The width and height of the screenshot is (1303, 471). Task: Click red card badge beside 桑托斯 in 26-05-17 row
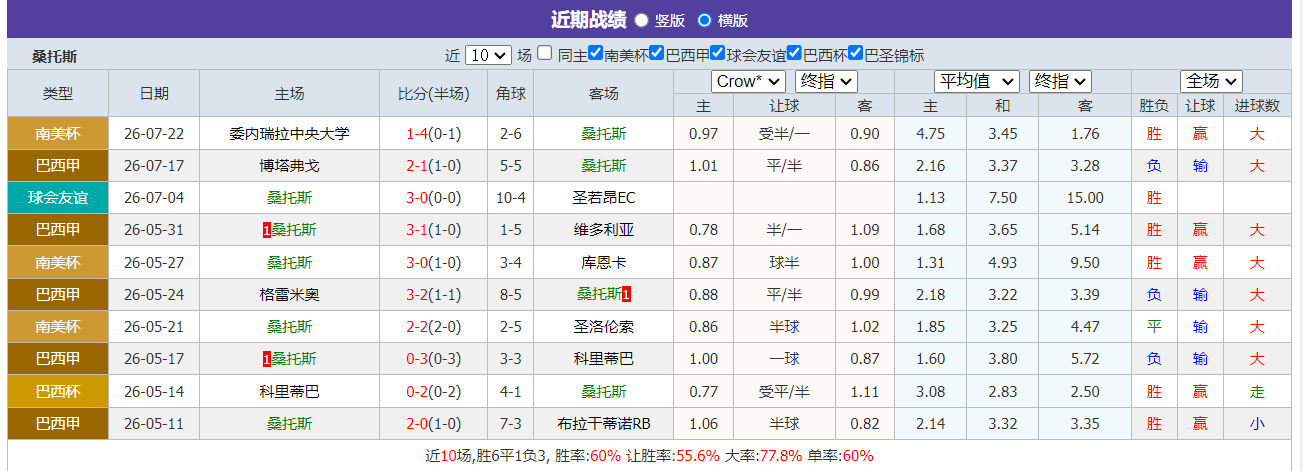[267, 359]
